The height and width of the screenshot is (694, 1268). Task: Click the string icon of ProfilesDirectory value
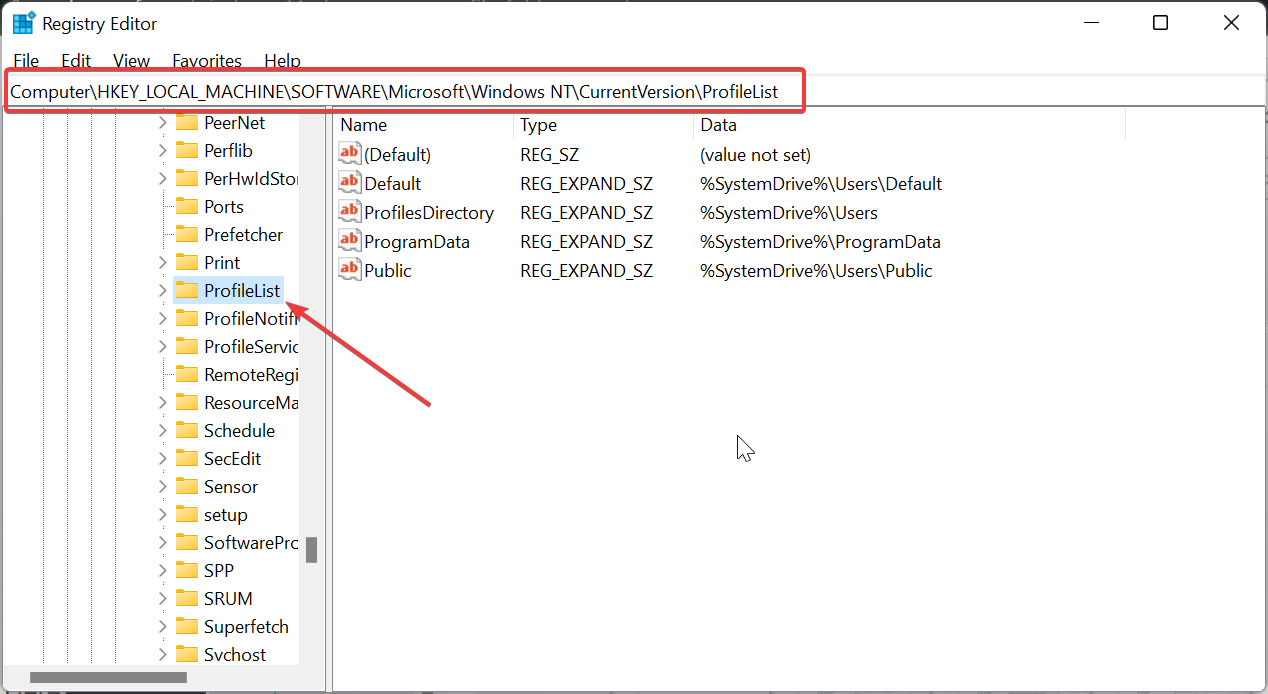tap(350, 212)
